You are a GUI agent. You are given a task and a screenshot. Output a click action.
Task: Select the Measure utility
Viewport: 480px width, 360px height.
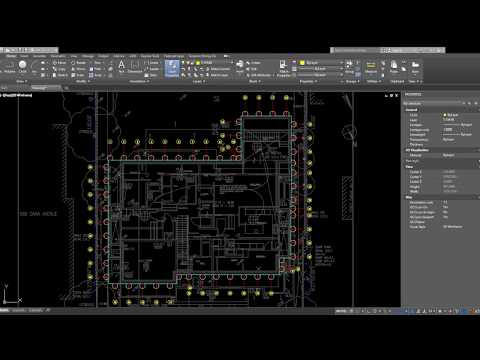click(371, 67)
